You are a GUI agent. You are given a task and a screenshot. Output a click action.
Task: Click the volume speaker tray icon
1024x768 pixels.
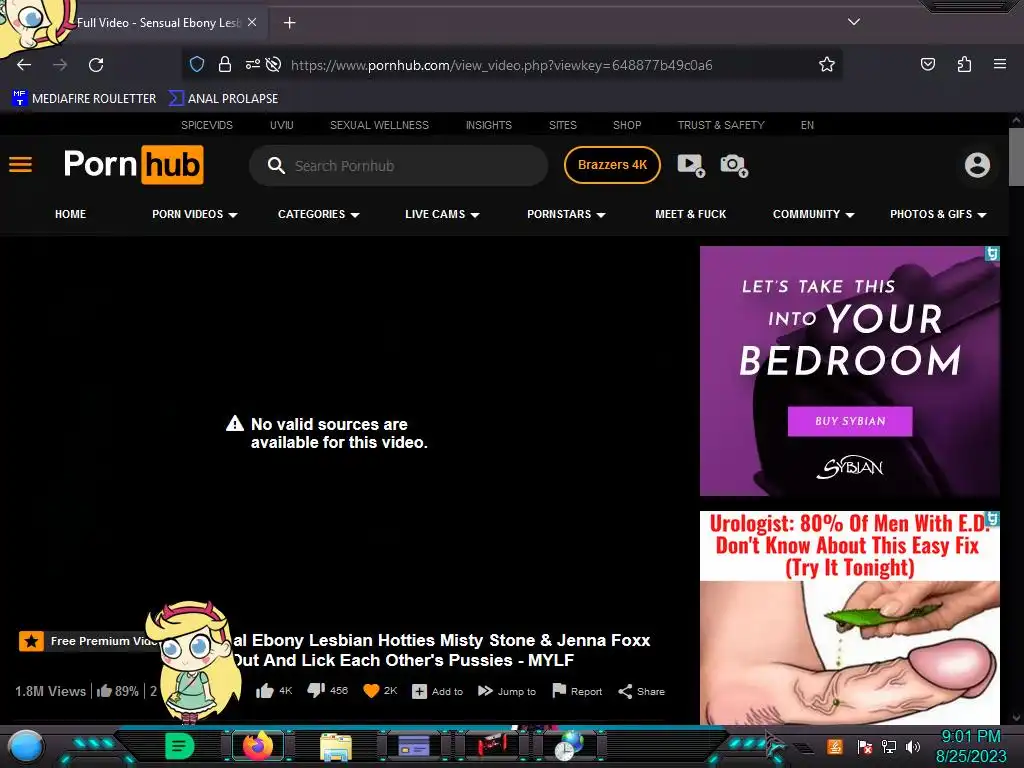coord(912,746)
